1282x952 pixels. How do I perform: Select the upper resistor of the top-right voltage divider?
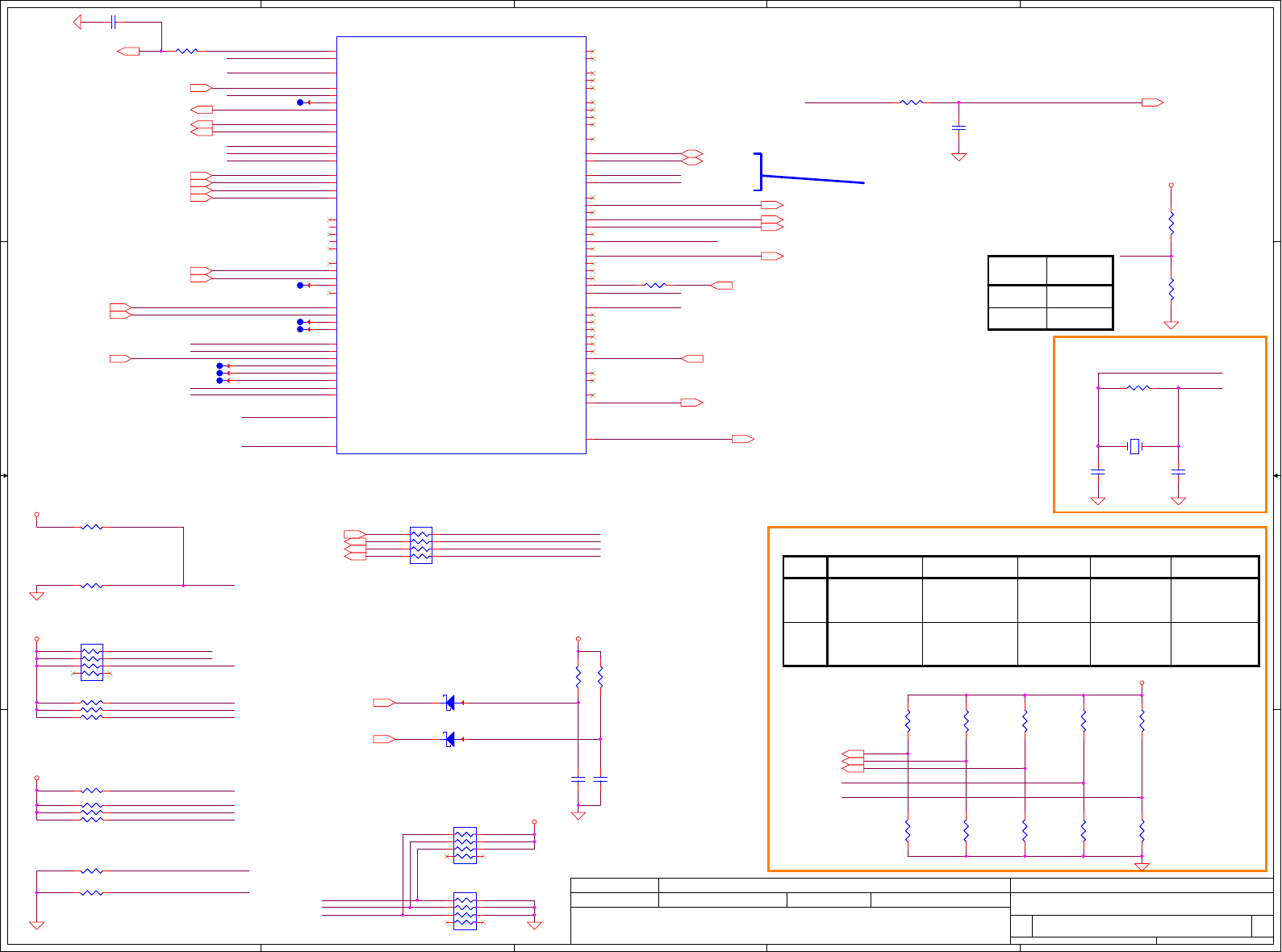1171,223
